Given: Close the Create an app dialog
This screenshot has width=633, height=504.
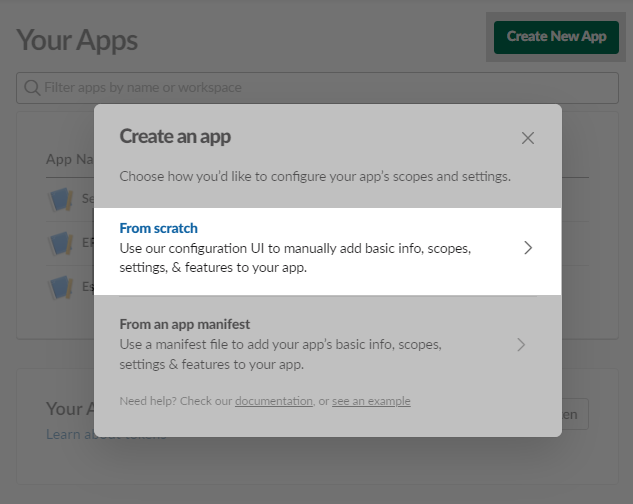Looking at the screenshot, I should point(528,138).
